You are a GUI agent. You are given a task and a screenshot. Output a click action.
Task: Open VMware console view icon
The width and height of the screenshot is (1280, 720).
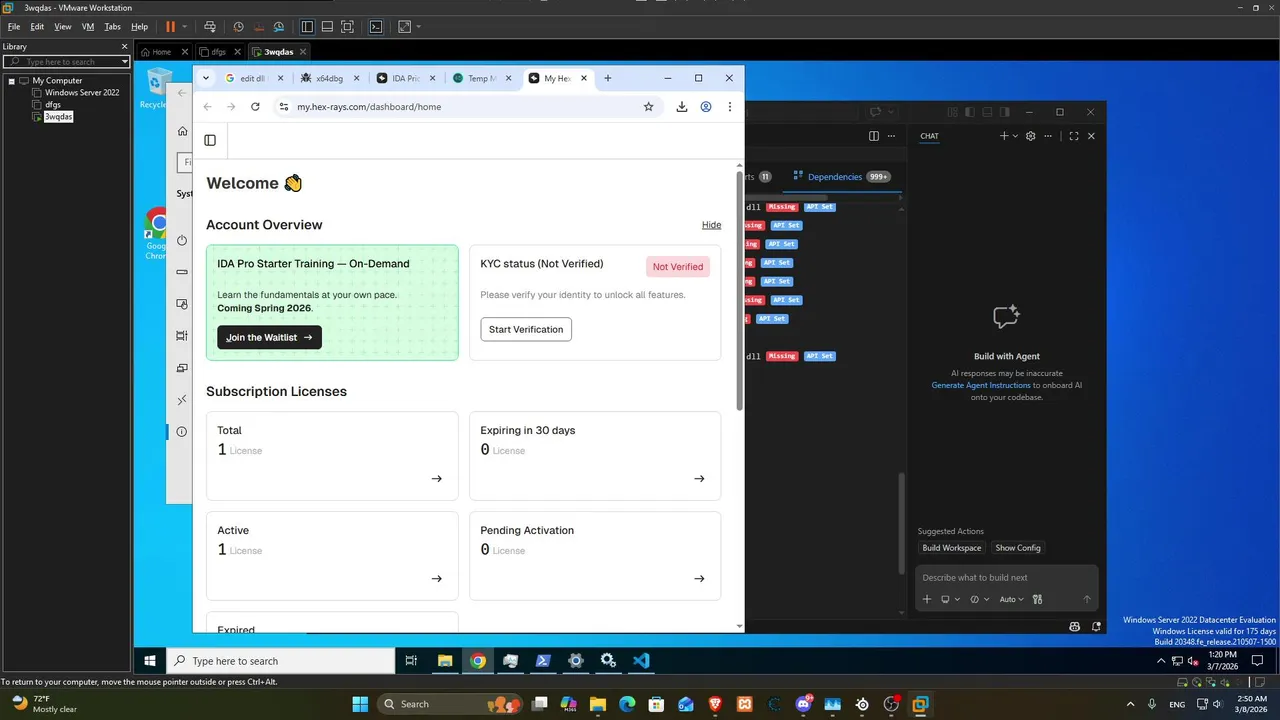pyautogui.click(x=376, y=27)
